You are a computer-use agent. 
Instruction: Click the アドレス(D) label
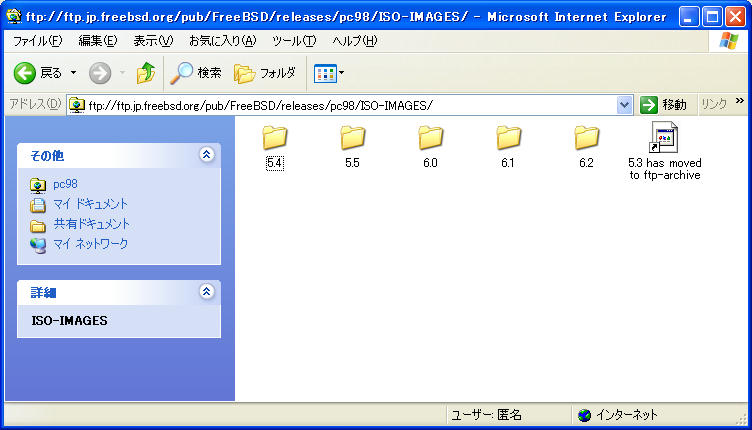[x=35, y=104]
